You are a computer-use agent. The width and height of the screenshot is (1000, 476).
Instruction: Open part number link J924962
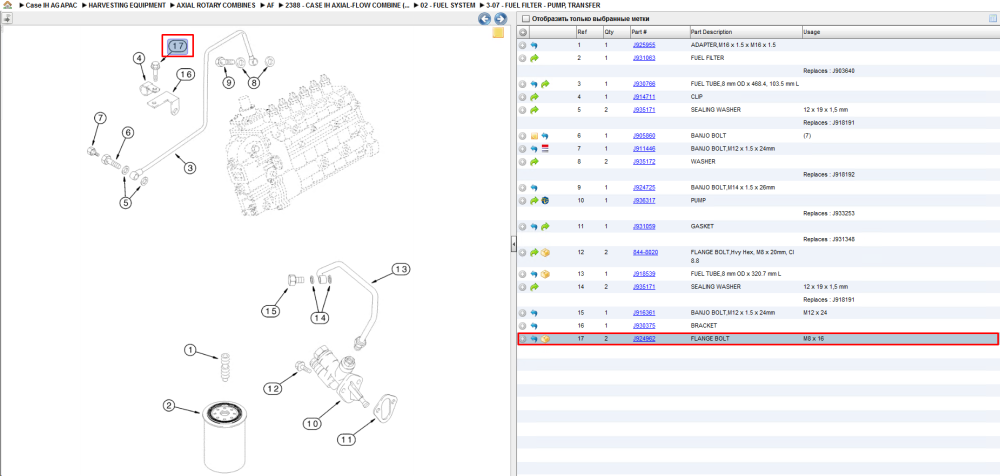[643, 339]
